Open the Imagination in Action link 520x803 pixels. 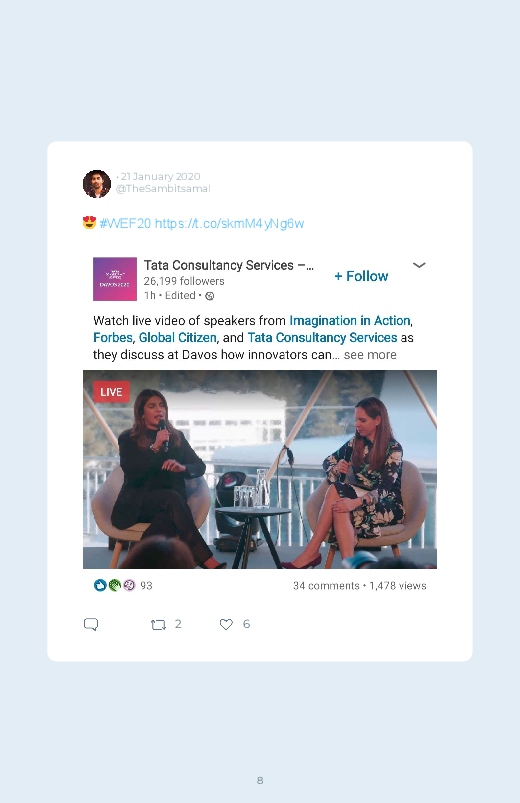(350, 321)
